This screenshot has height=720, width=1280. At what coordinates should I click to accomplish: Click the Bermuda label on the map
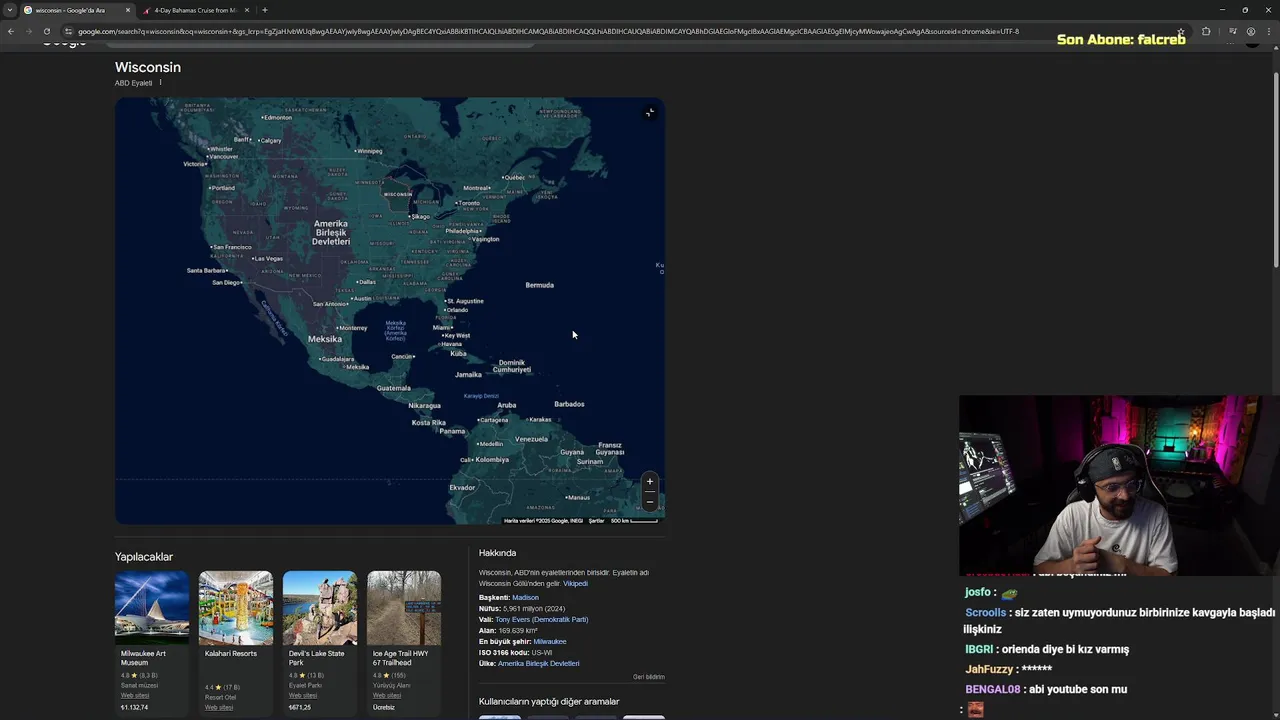[540, 285]
